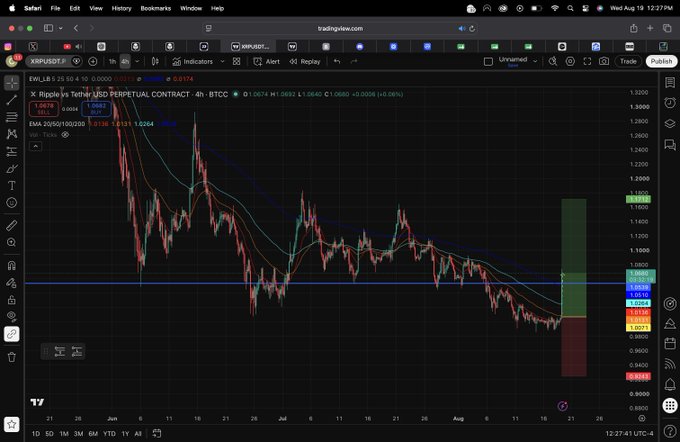680x442 pixels.
Task: Open Safari's History menu
Action: [121, 8]
